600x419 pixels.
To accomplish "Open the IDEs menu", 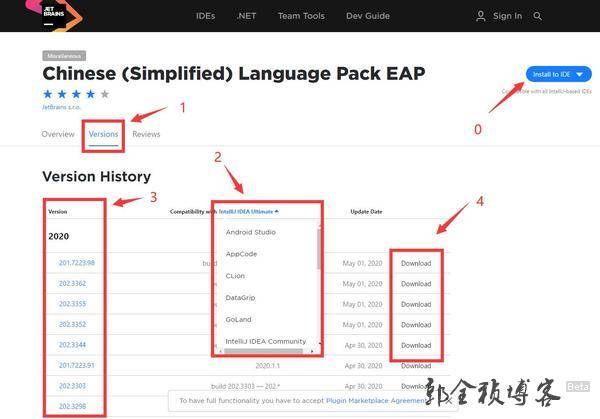I will [205, 16].
